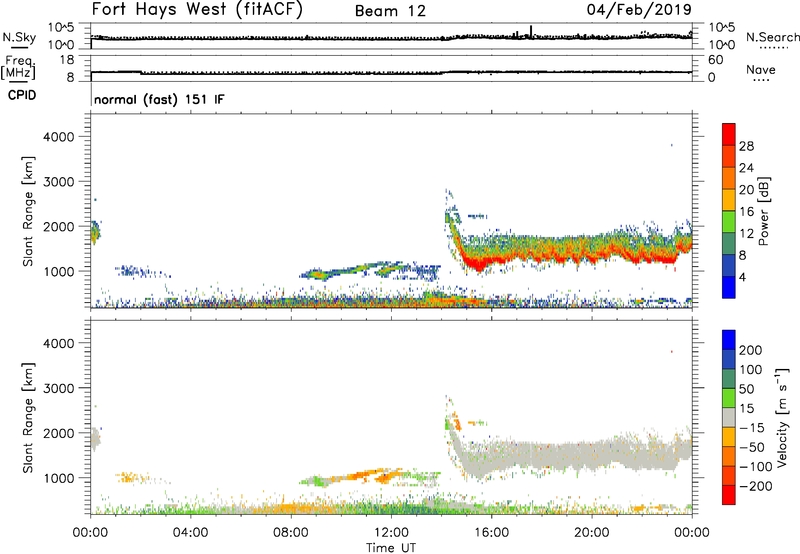Click the '12:00' time tick label
Screen dimensions: 800x554
click(391, 533)
